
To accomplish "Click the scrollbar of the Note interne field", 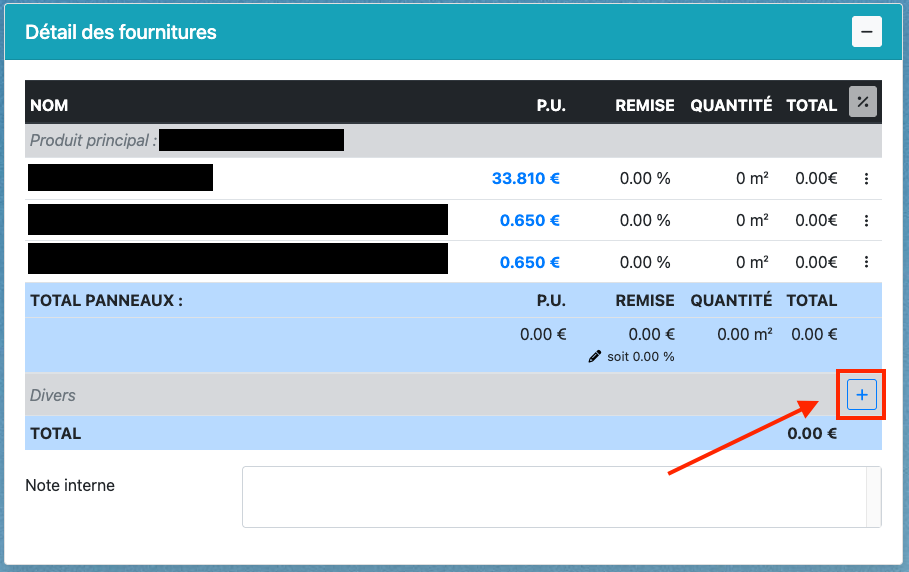I will (873, 496).
